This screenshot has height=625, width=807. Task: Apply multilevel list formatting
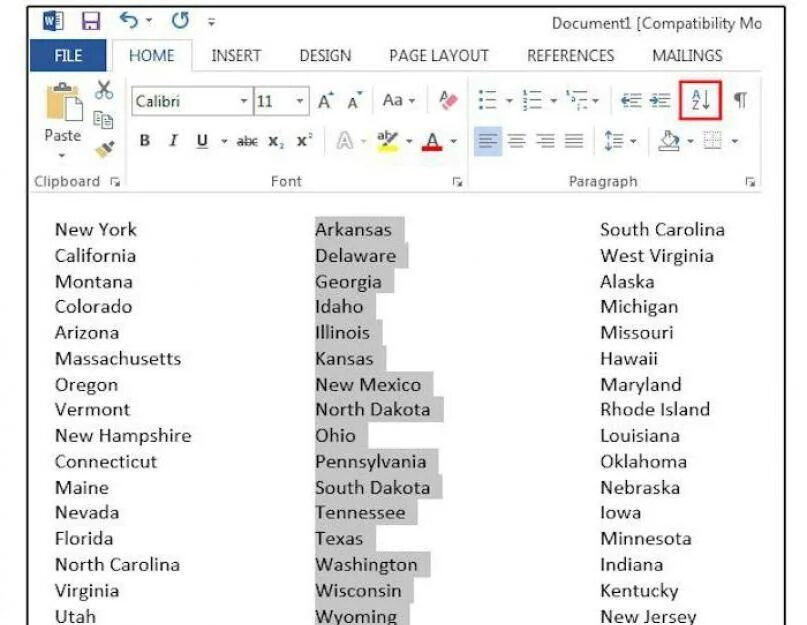[577, 100]
